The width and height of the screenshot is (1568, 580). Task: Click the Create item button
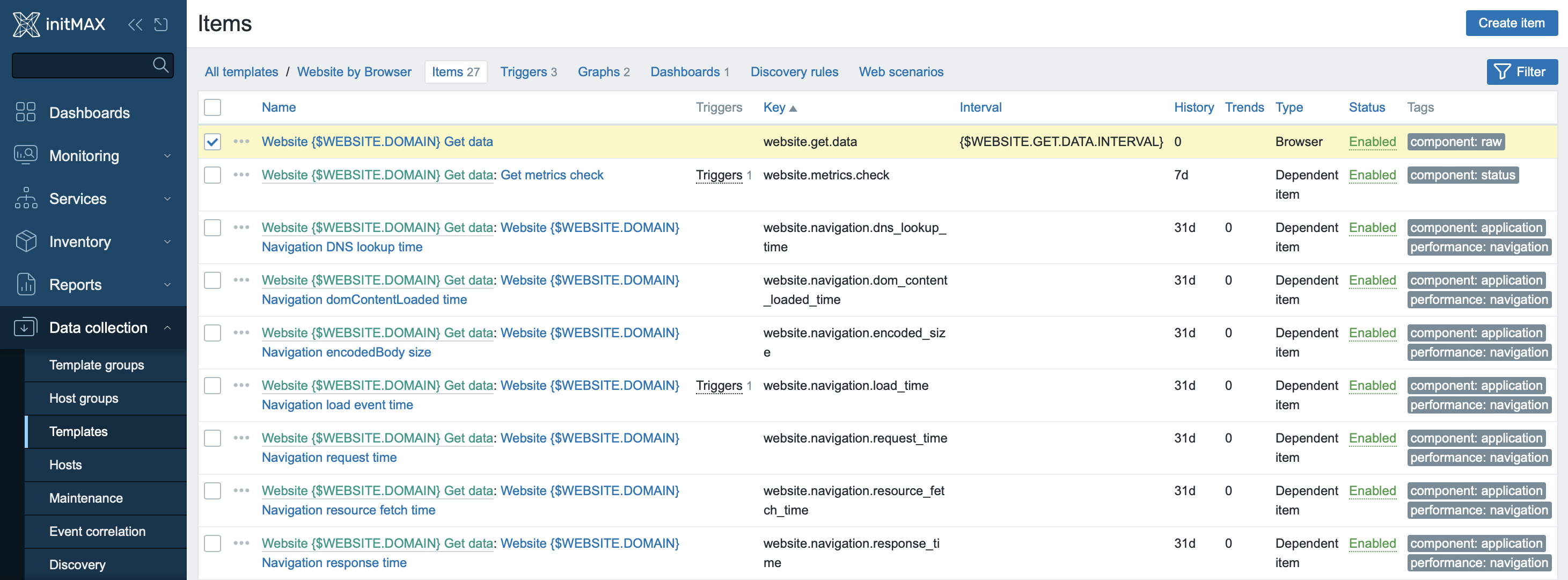coord(1511,23)
